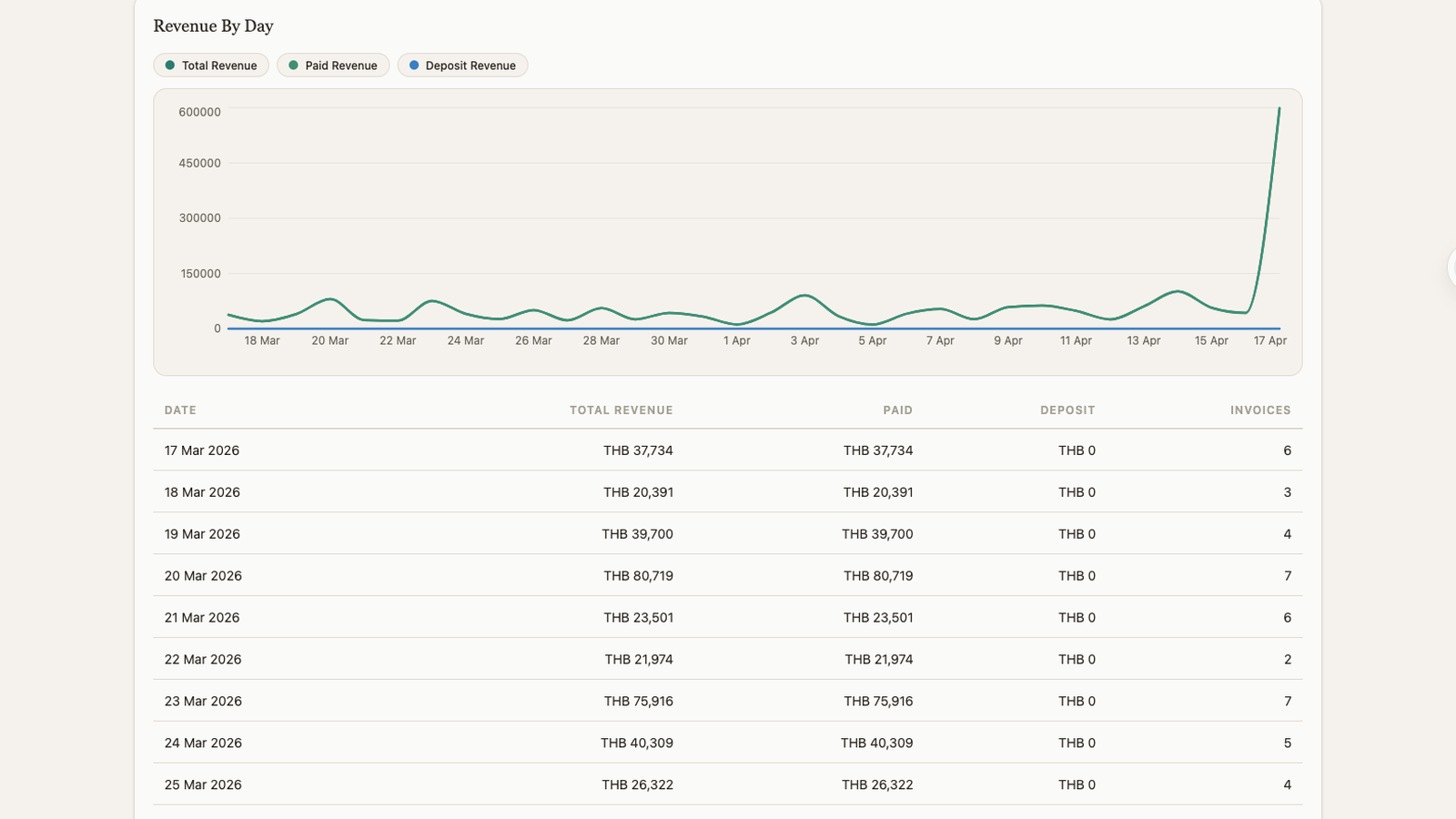Select the 22 Mar 2026 date cell
Screen dimensions: 1456x819
203,660
